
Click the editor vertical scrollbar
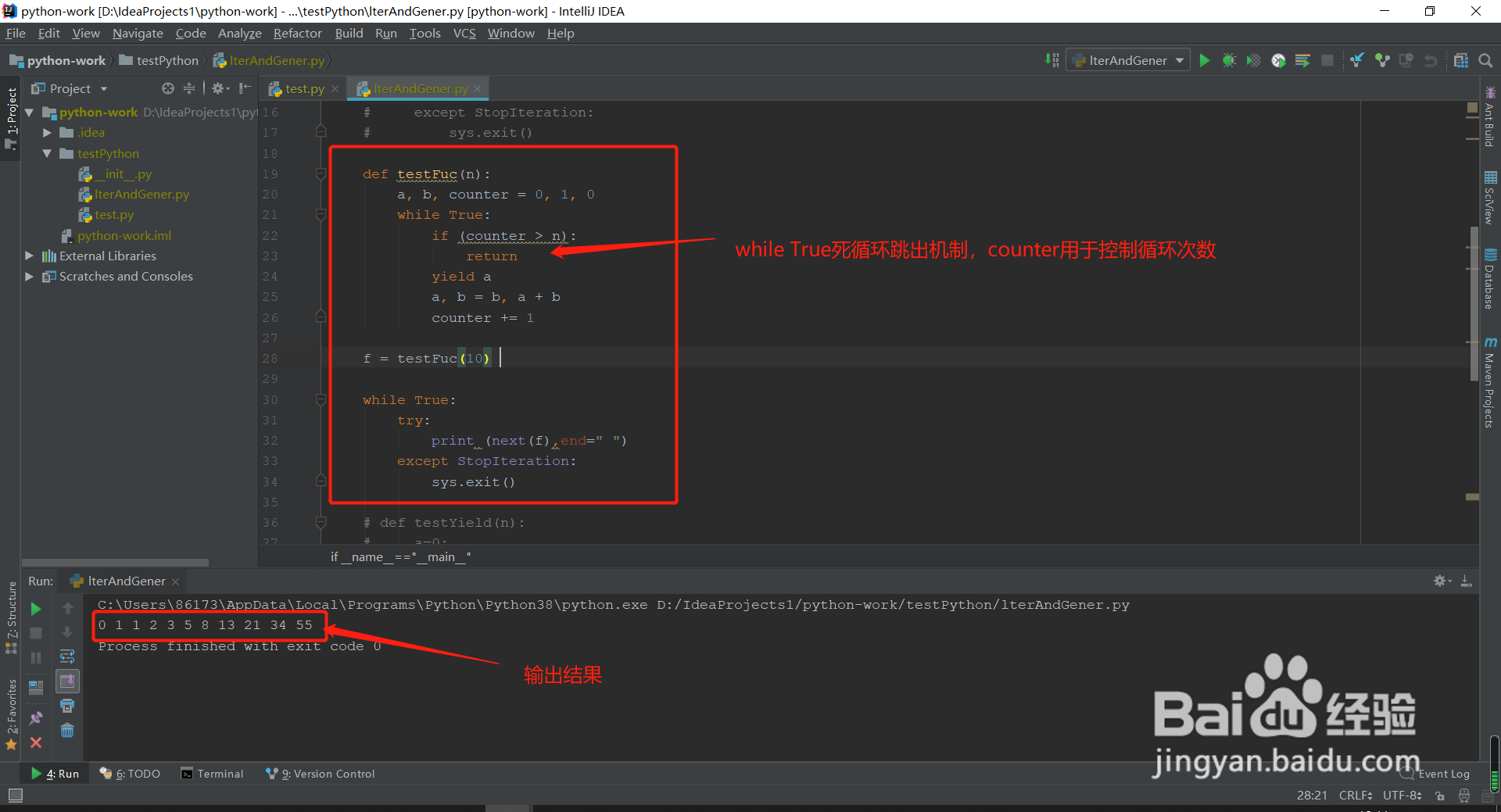coord(1474,303)
